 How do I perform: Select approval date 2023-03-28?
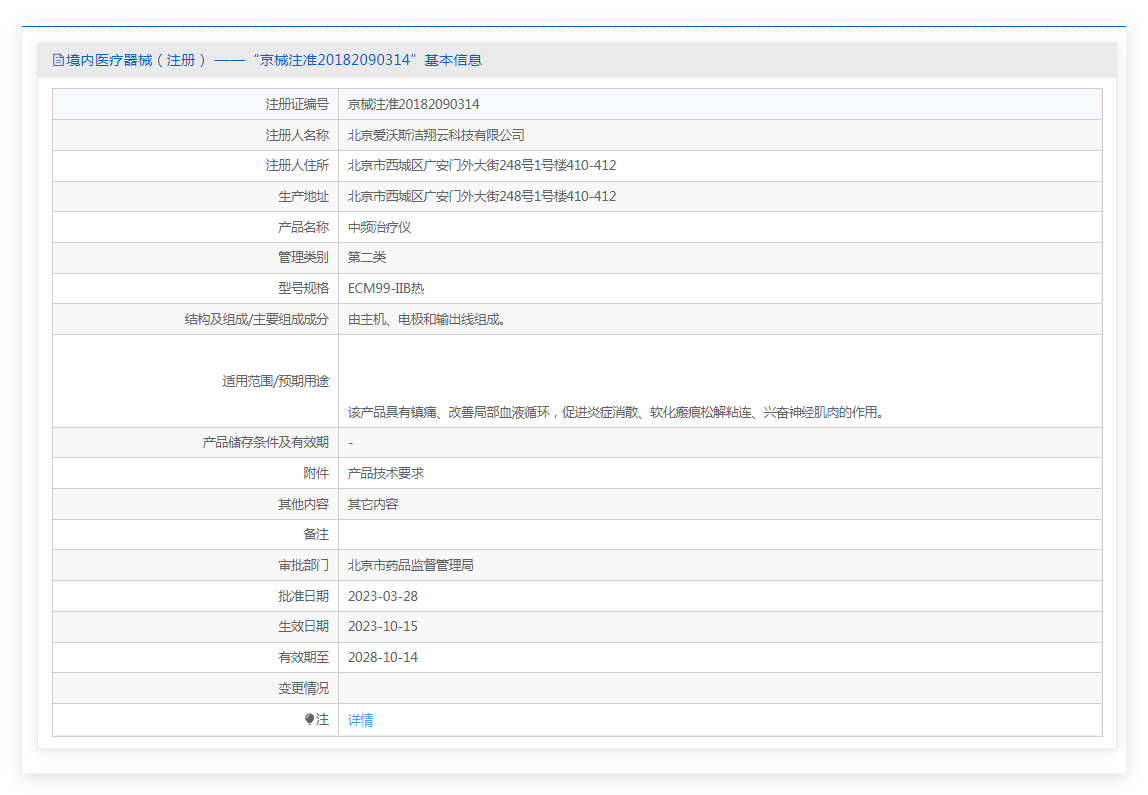383,597
